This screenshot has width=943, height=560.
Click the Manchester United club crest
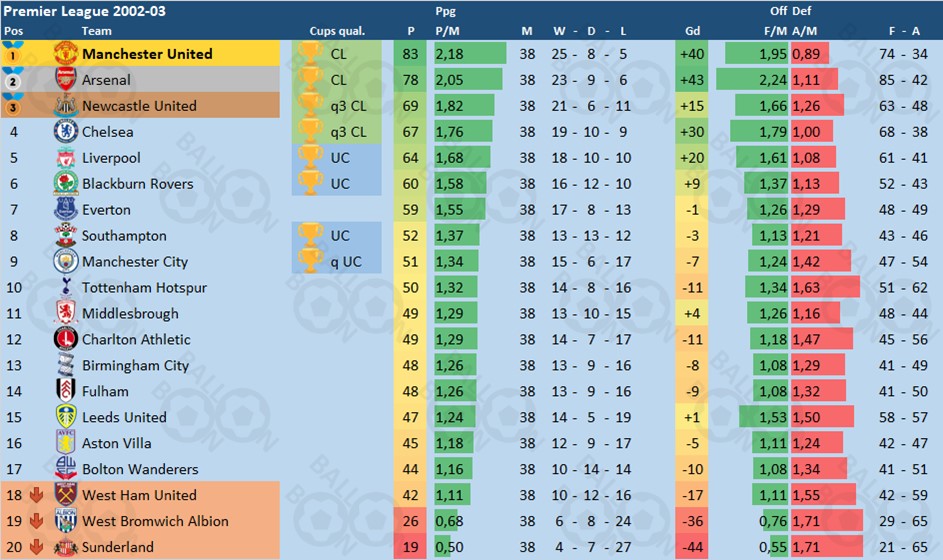[65, 54]
